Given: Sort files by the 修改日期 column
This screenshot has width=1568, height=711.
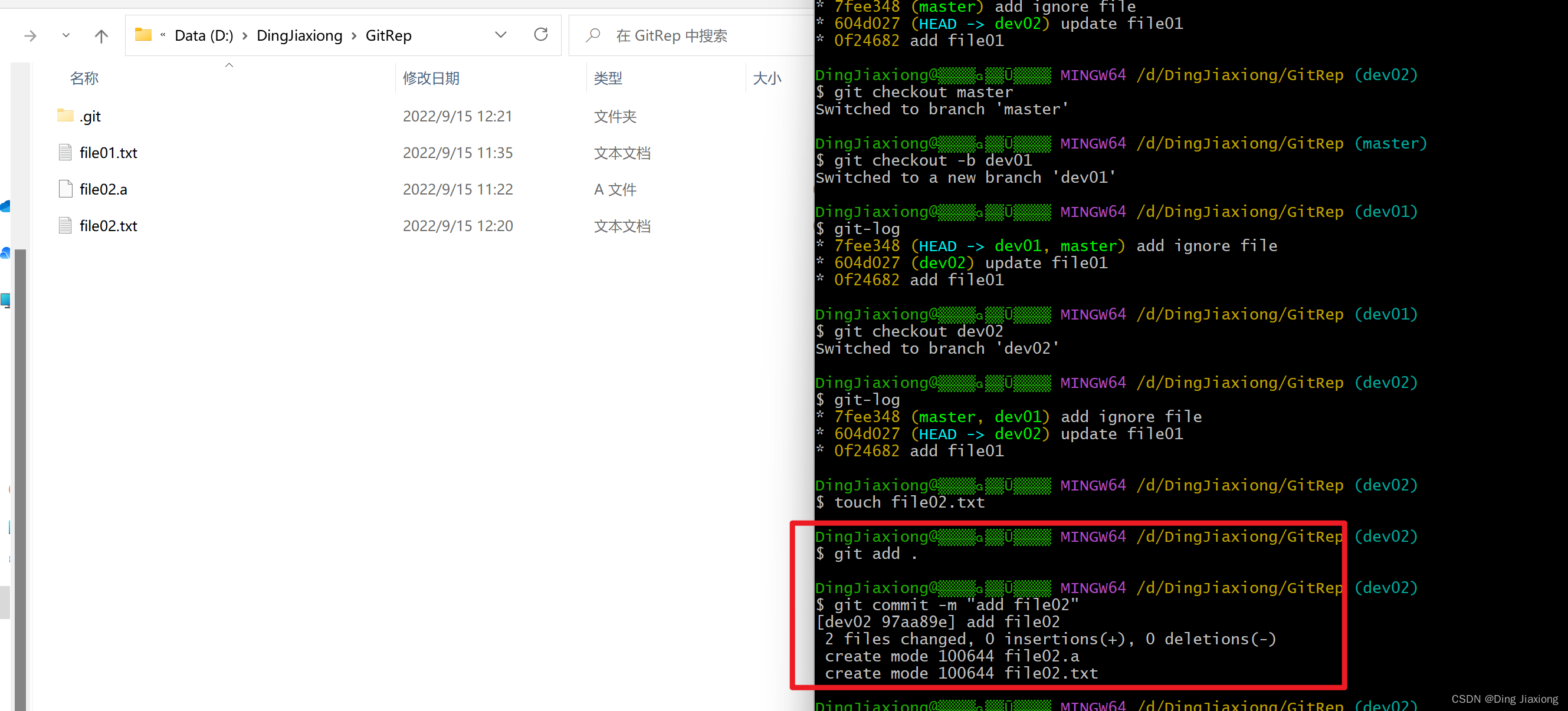Looking at the screenshot, I should click(x=431, y=78).
